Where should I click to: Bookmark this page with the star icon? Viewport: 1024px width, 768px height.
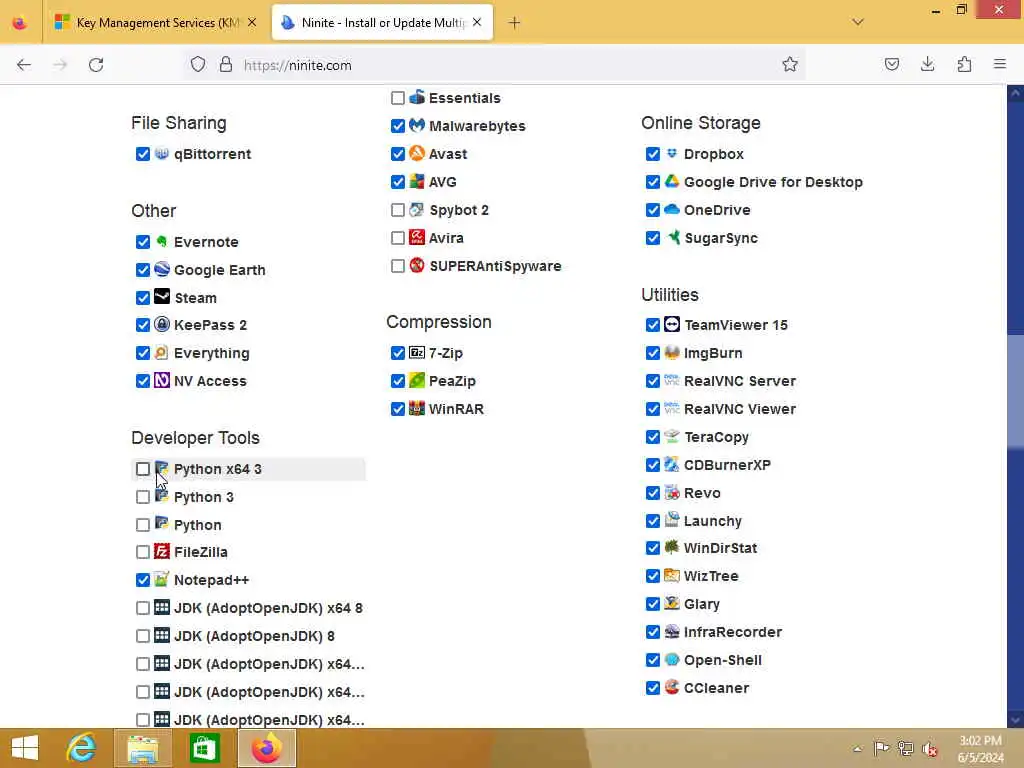(x=790, y=64)
